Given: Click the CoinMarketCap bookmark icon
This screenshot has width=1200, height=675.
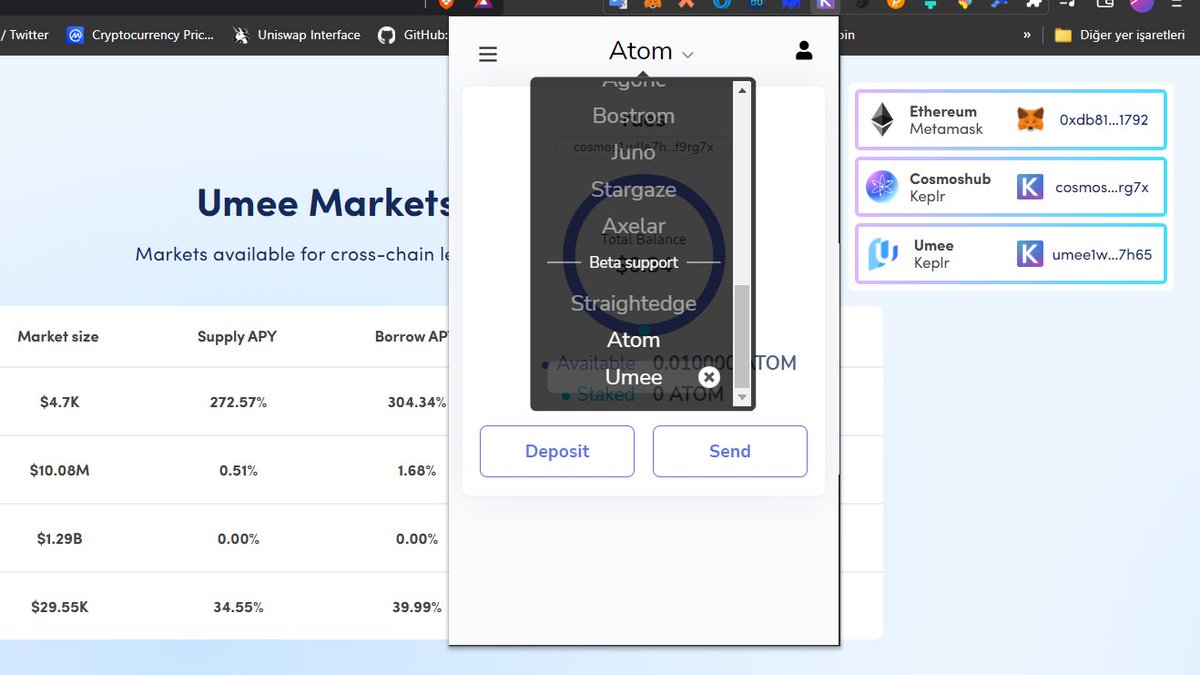Looking at the screenshot, I should point(75,35).
